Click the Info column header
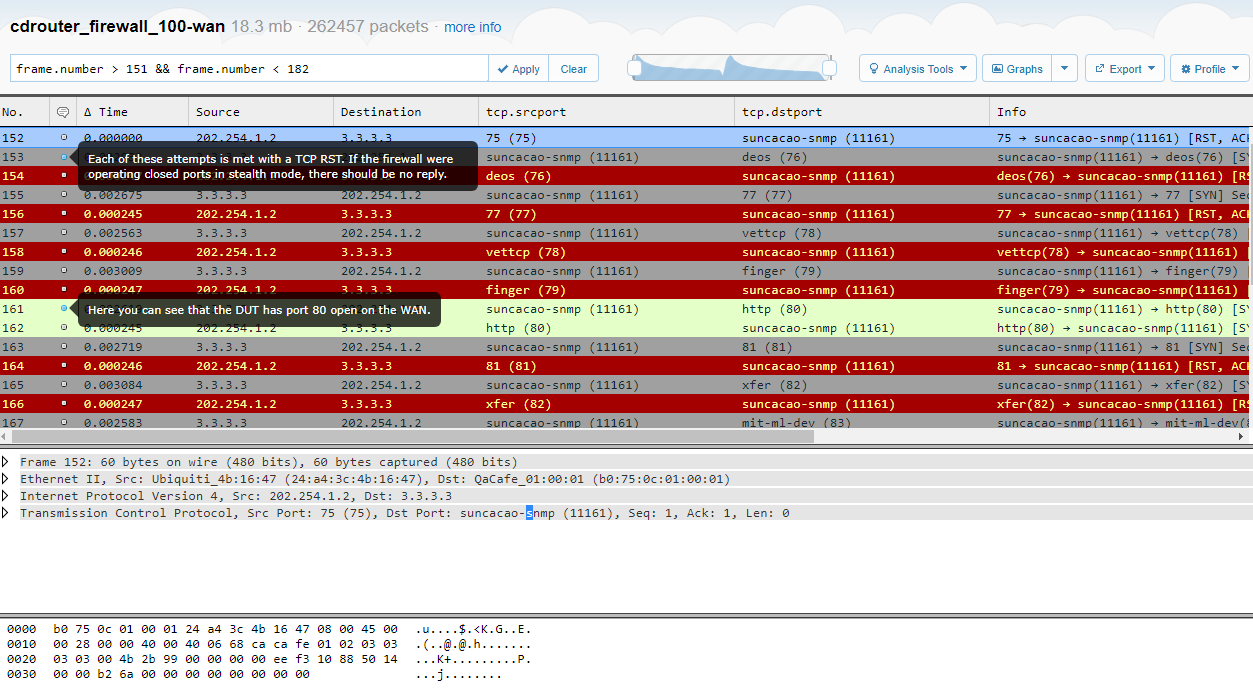The height and width of the screenshot is (700, 1253). [1121, 112]
